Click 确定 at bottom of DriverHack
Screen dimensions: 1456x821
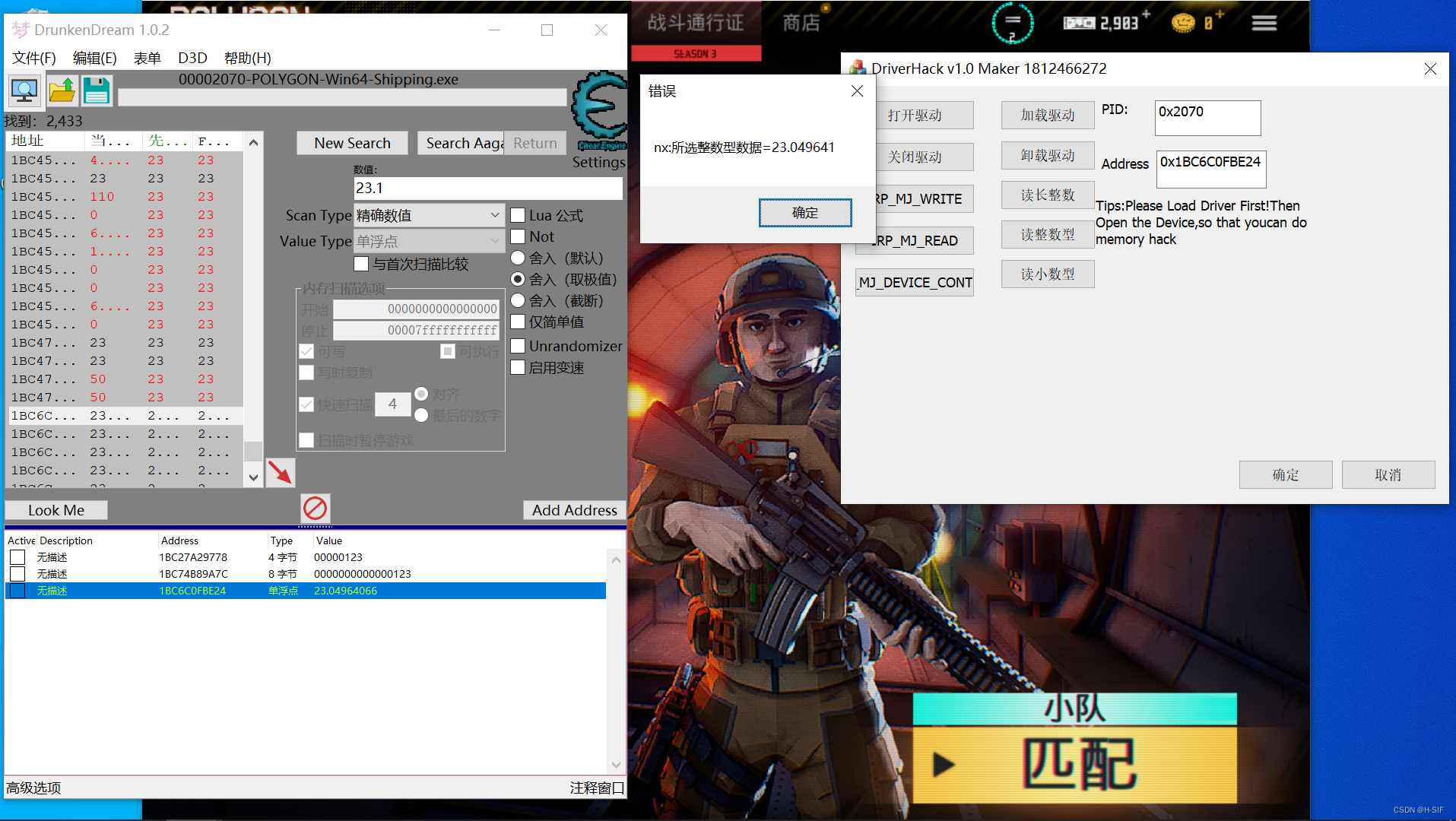[1286, 475]
